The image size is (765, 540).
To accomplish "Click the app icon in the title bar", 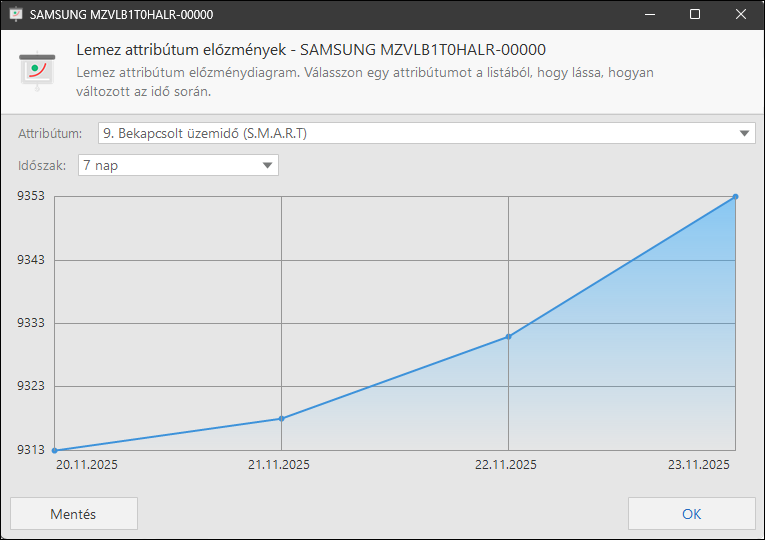I will pos(16,15).
